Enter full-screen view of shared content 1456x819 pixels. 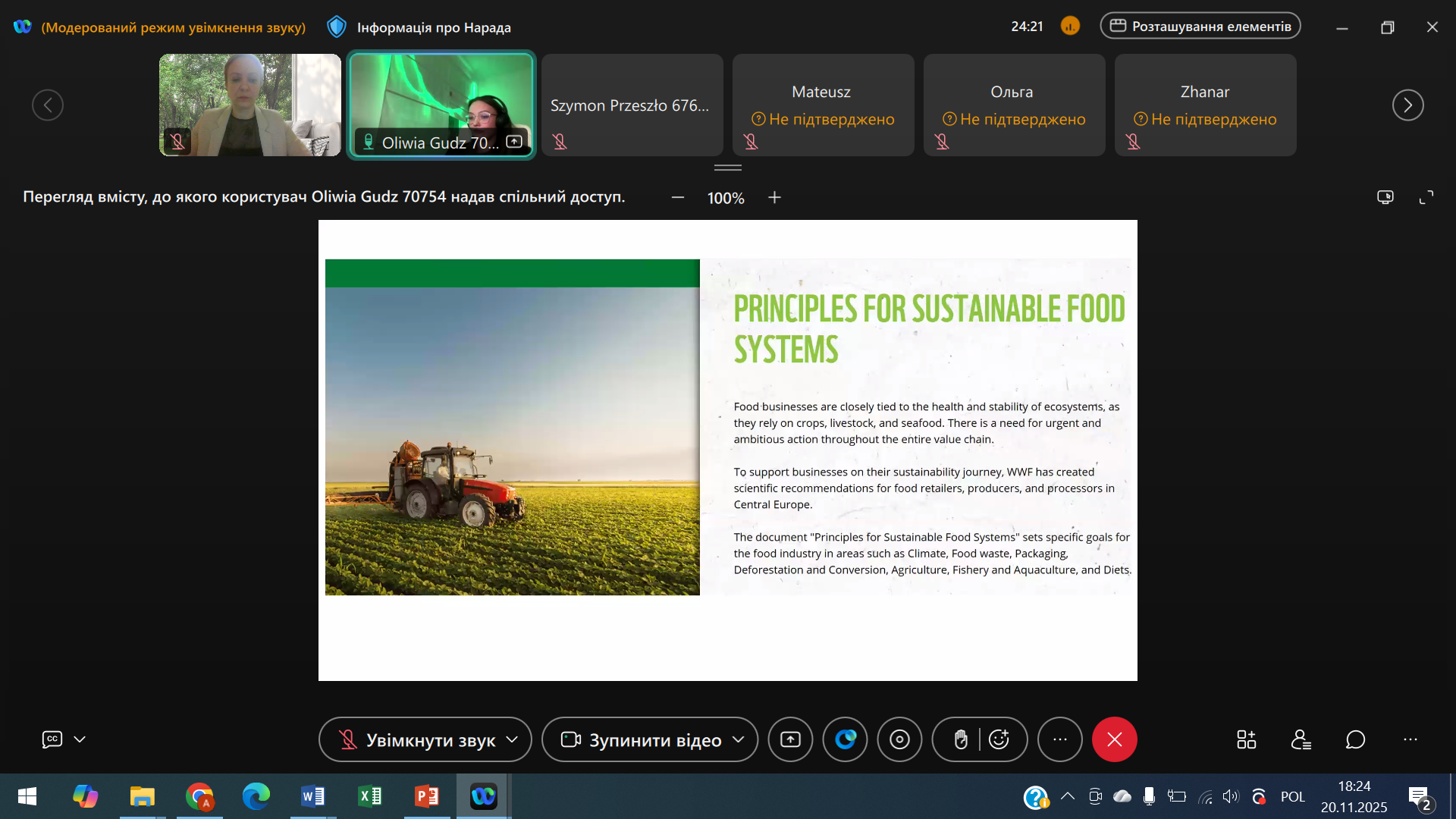[x=1426, y=197]
